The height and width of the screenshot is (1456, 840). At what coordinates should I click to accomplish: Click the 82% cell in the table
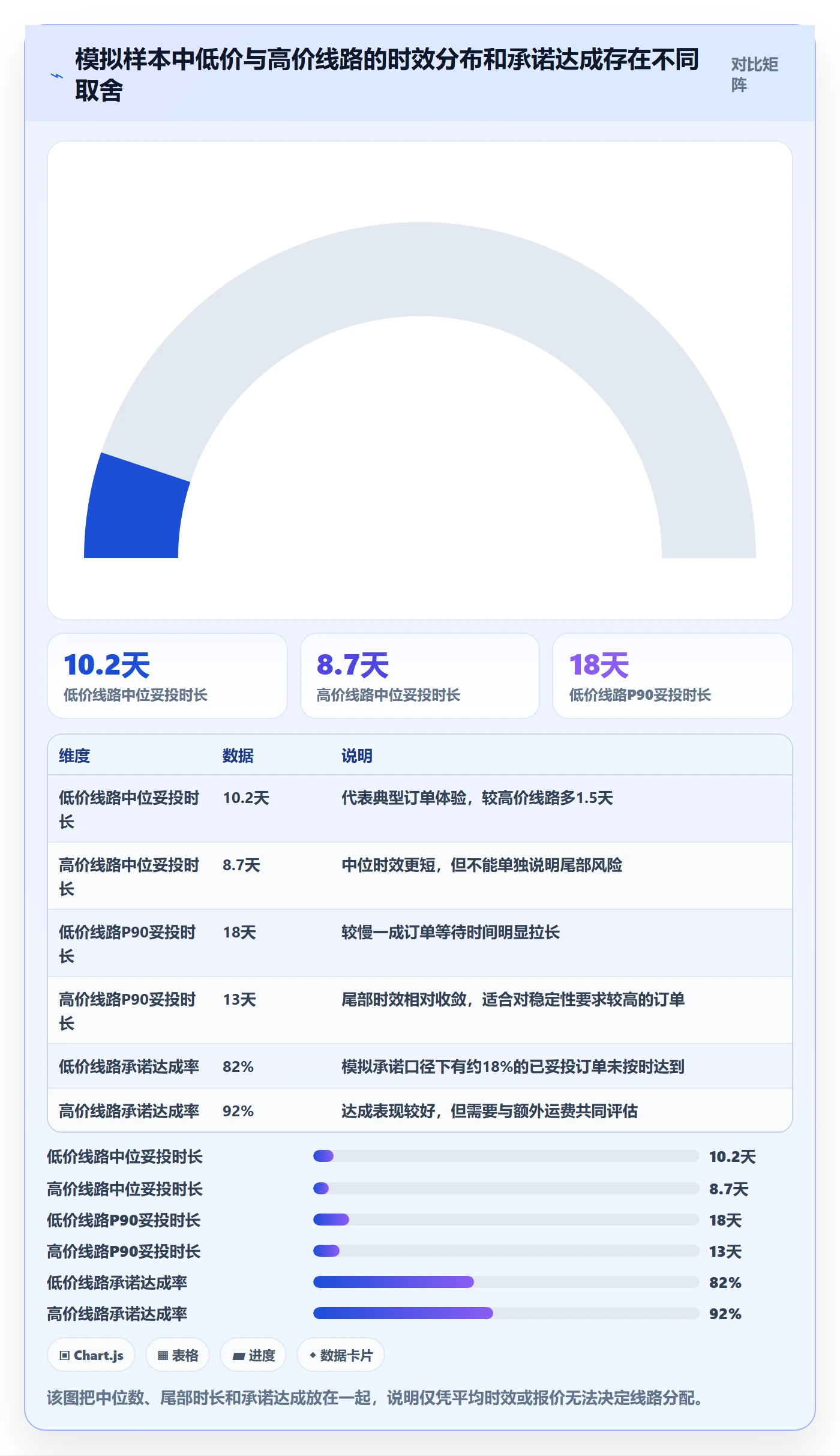(238, 1066)
